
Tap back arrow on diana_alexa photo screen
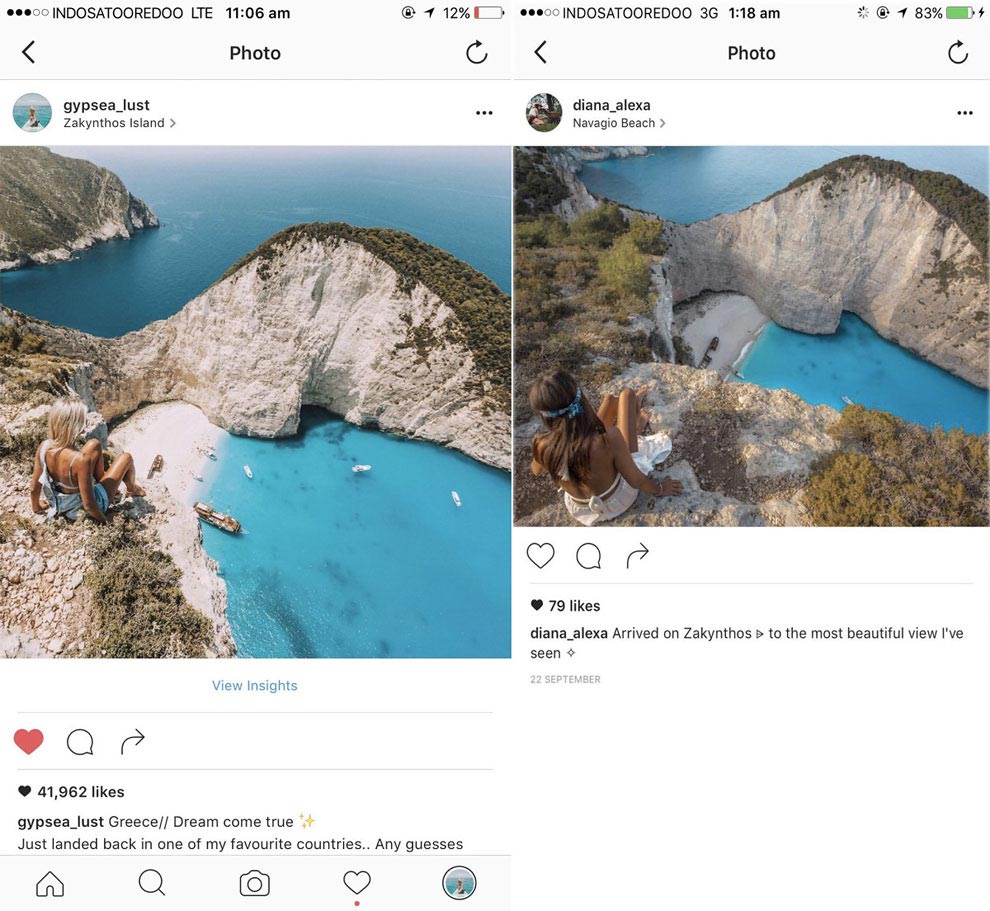pyautogui.click(x=540, y=53)
